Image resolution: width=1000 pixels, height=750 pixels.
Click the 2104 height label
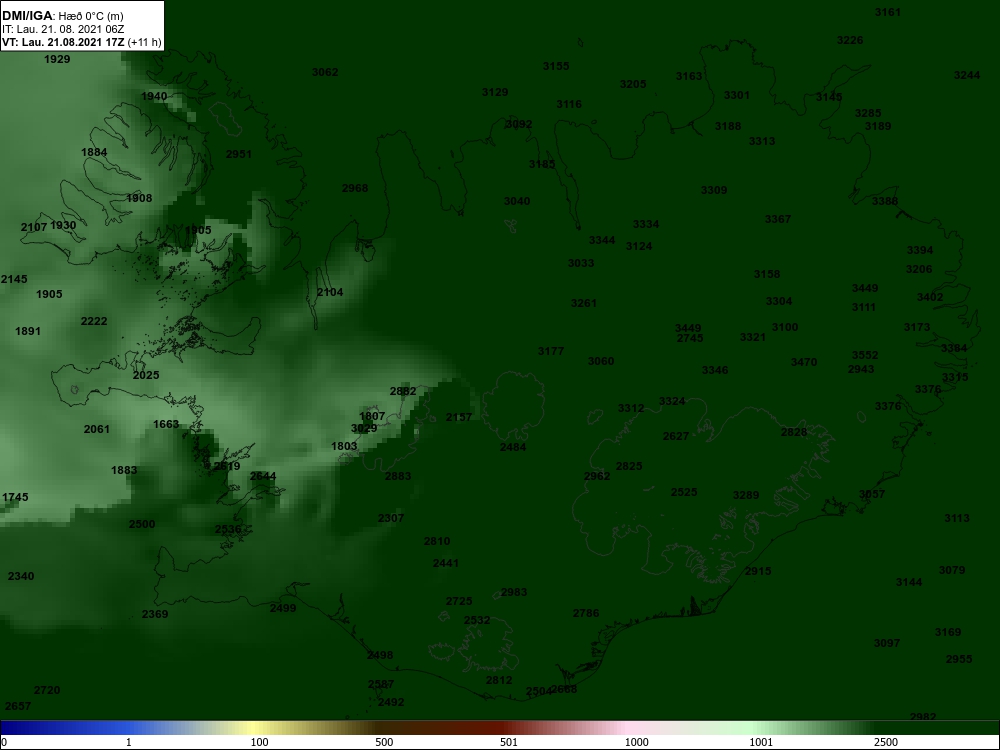pyautogui.click(x=330, y=293)
